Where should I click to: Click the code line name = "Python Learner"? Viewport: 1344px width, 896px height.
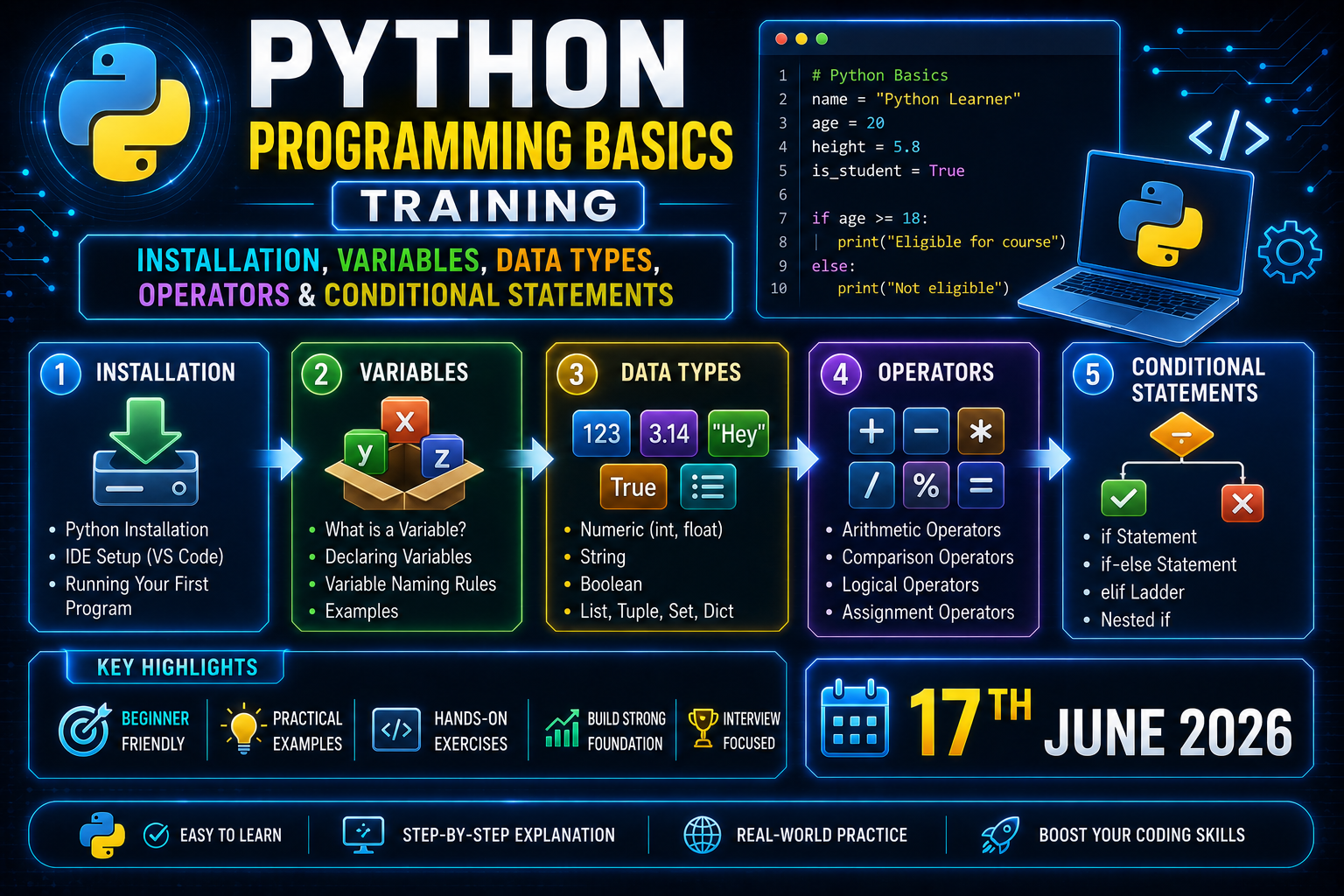tap(916, 99)
